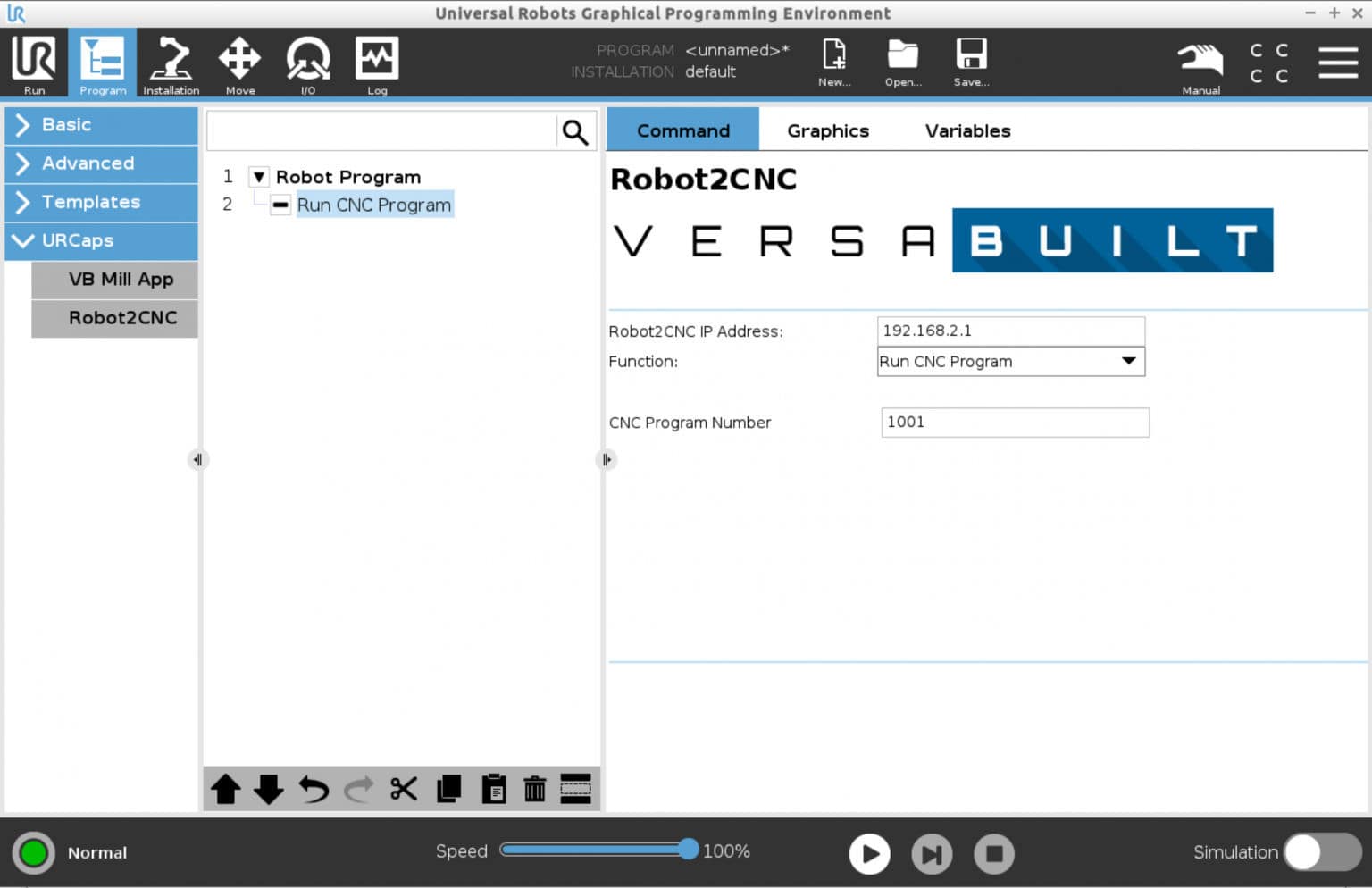Open the Variables tab

click(967, 130)
